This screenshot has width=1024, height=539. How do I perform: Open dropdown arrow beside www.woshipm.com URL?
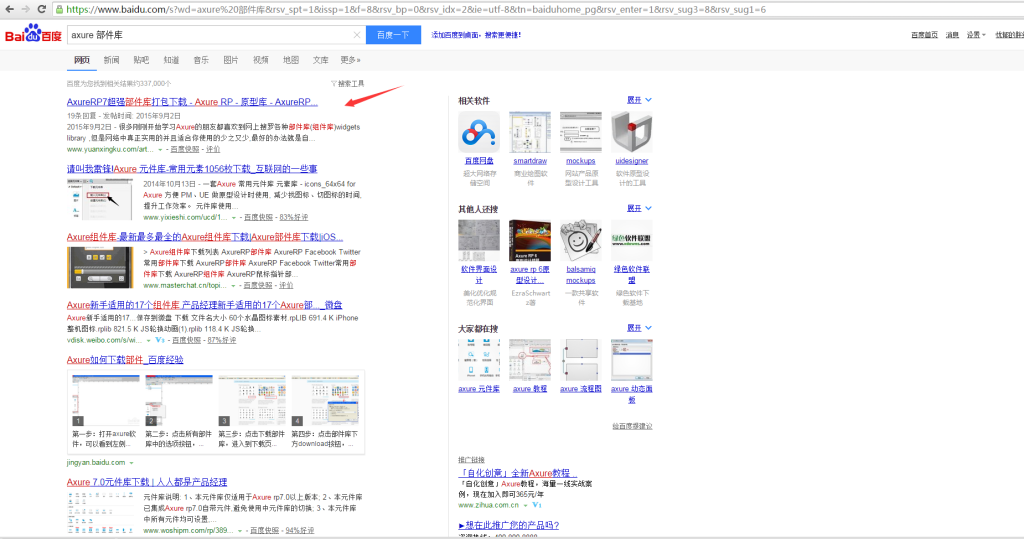240,531
